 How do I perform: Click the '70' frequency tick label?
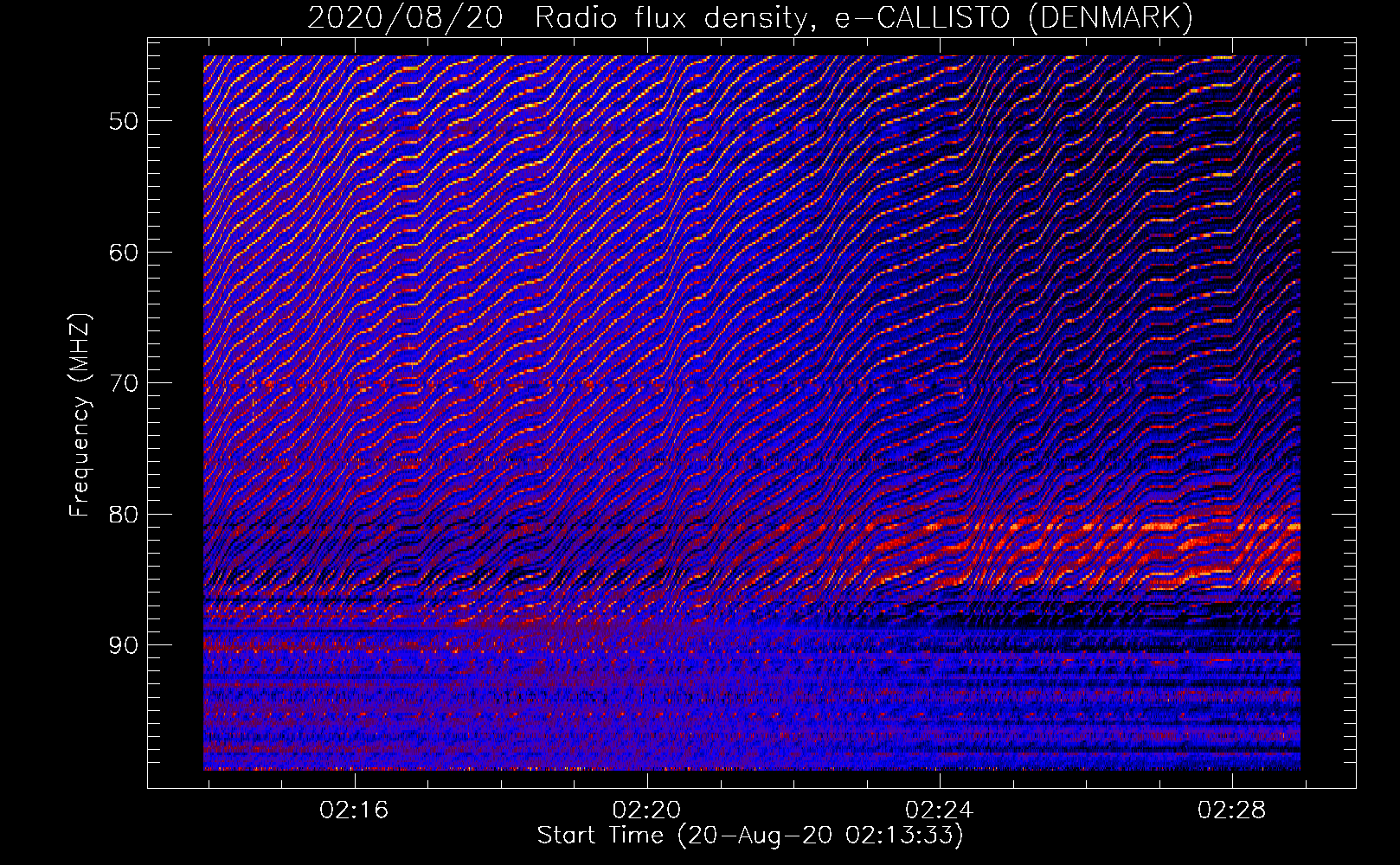pos(124,383)
